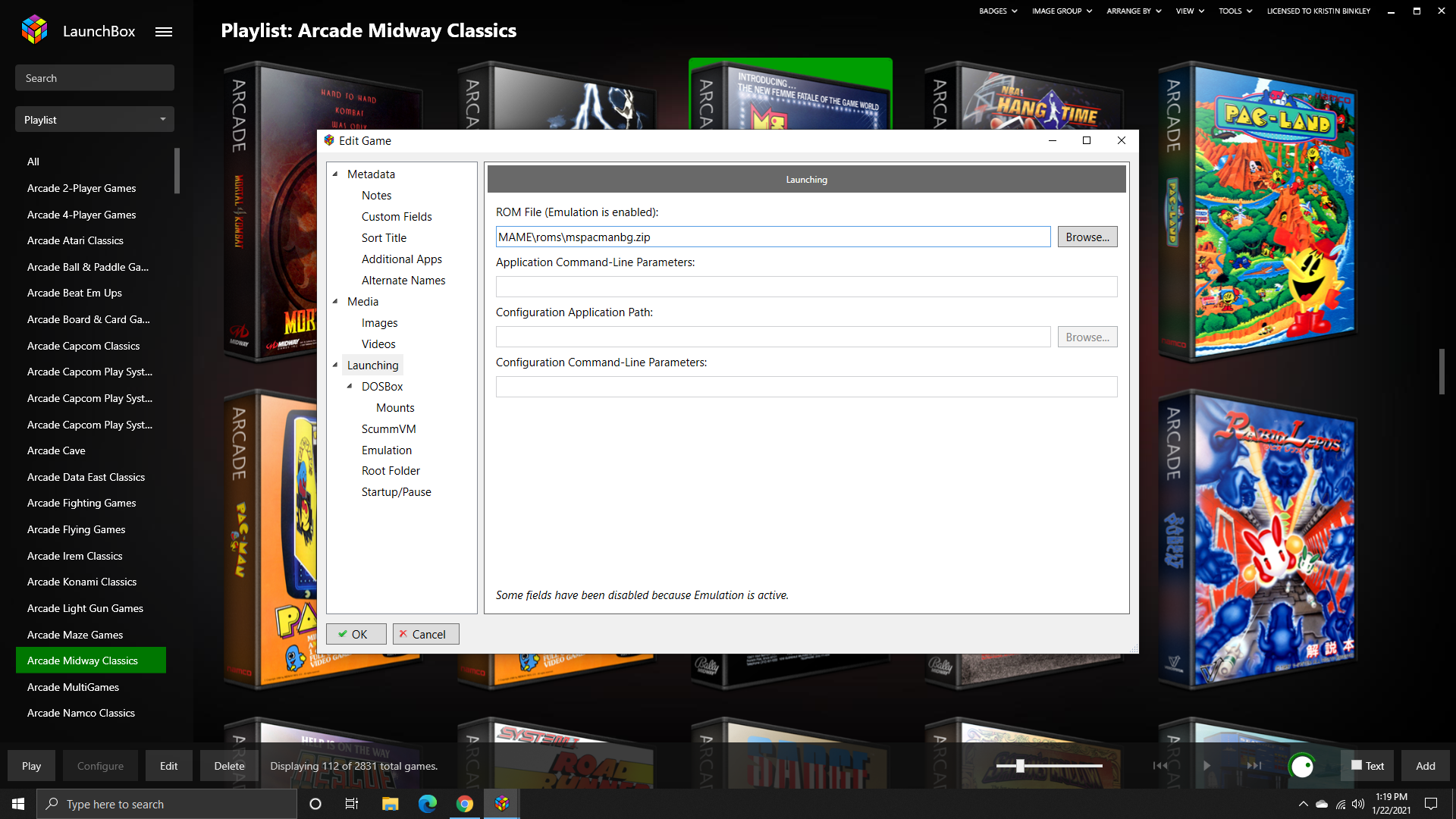Browse for the ROM file
Image resolution: width=1456 pixels, height=819 pixels.
click(1087, 237)
